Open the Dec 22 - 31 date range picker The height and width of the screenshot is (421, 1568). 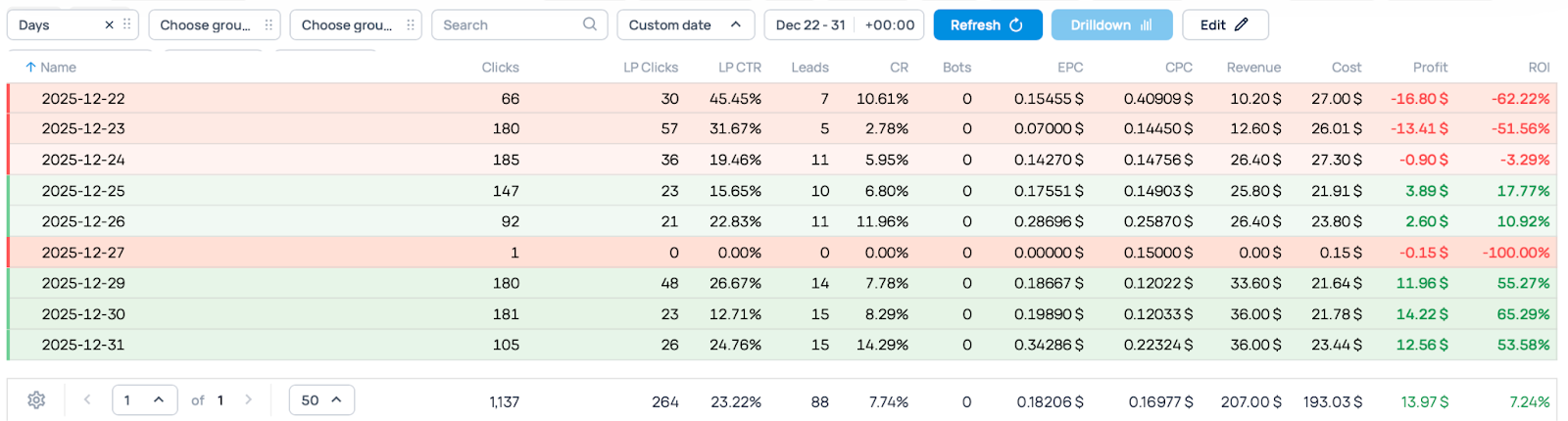(x=809, y=25)
